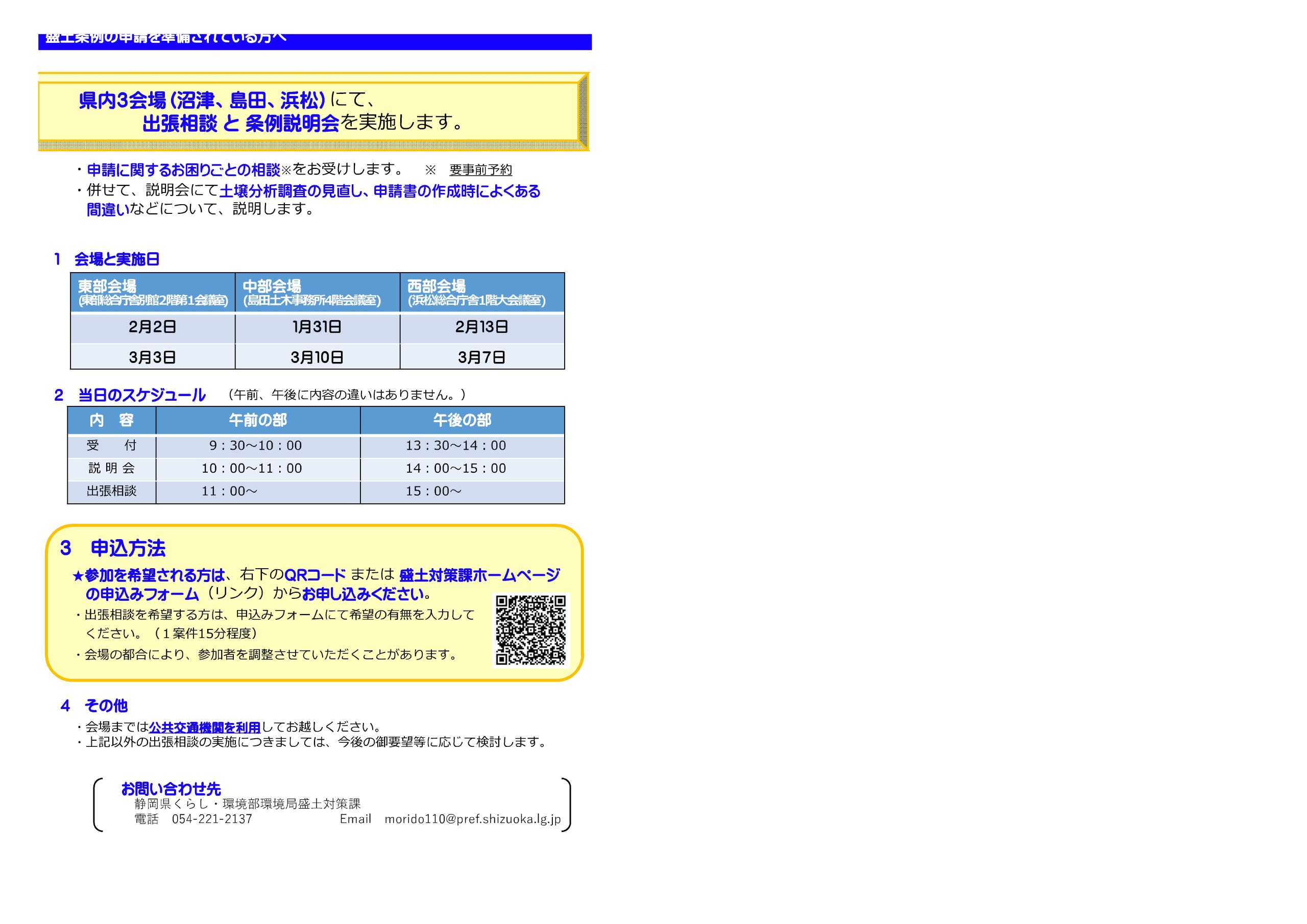Click the morido110@pref.shizuoka.lg.jp email address
This screenshot has height=924, width=1307.
(x=472, y=819)
